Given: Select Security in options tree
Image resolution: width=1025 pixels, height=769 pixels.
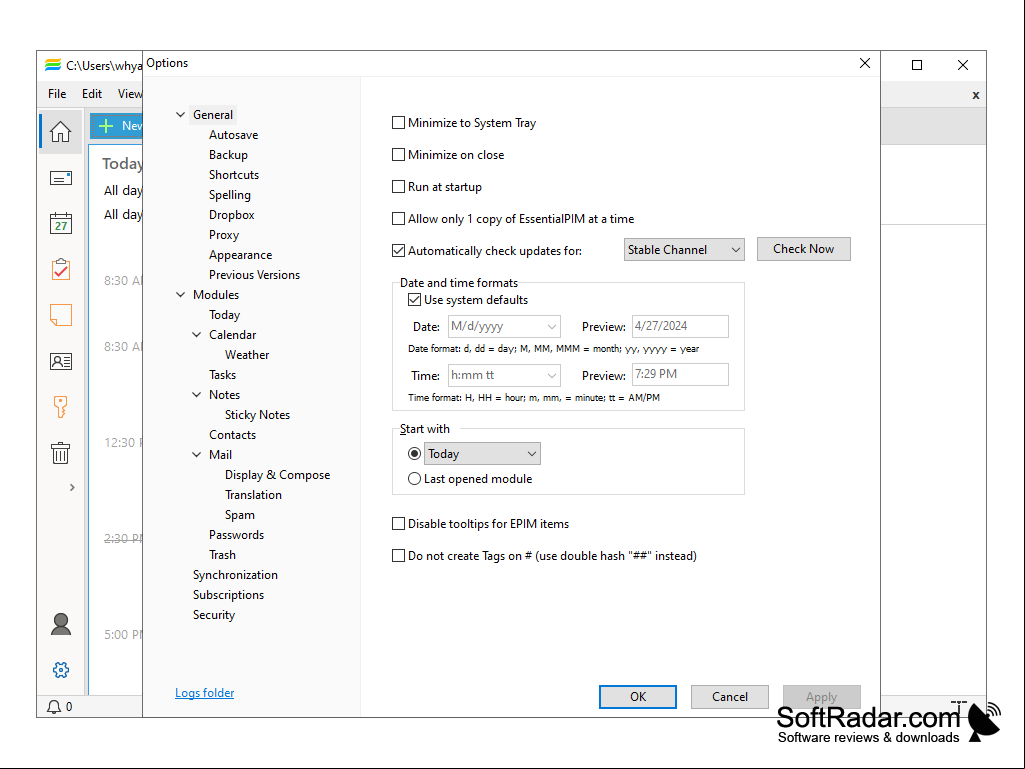Looking at the screenshot, I should [x=213, y=615].
